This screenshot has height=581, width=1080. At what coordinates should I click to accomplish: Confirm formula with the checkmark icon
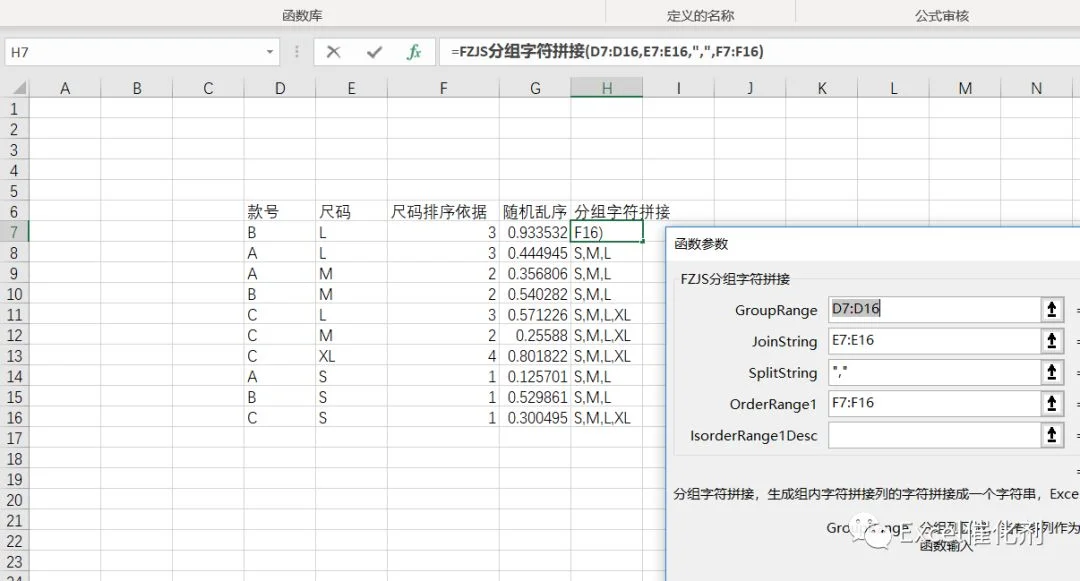pyautogui.click(x=374, y=52)
